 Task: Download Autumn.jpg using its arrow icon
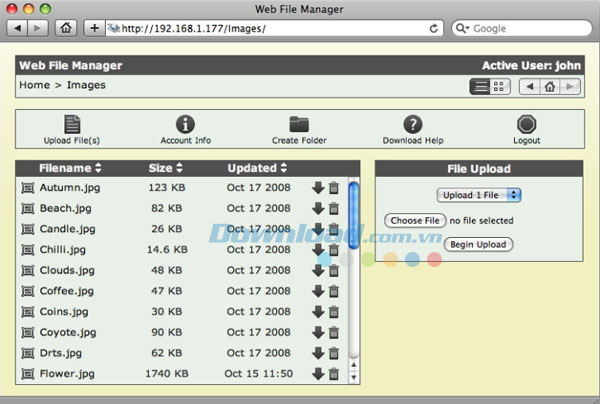point(318,188)
